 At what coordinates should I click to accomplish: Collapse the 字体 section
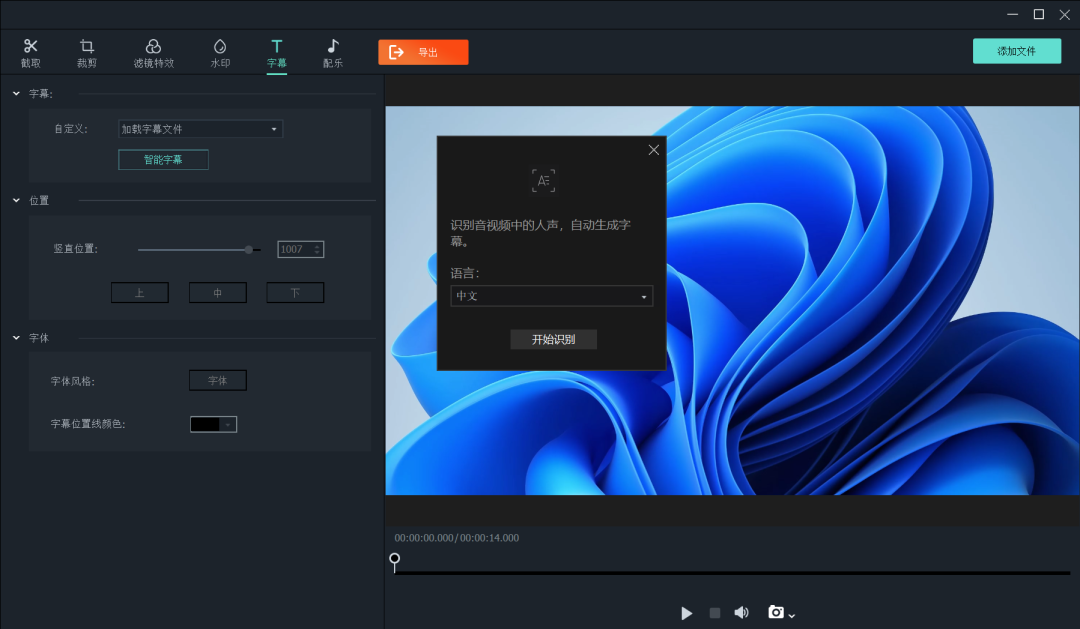pyautogui.click(x=16, y=338)
